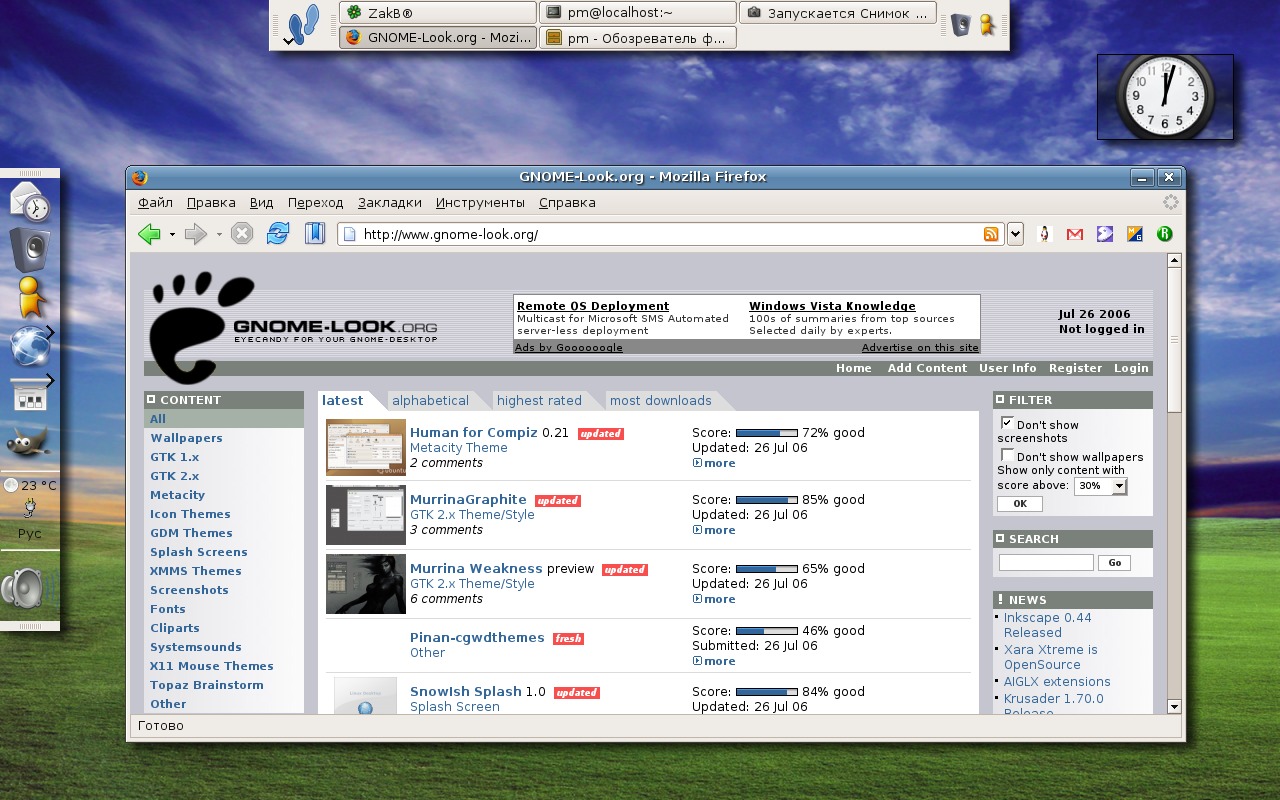
Task: Click the RSS feed icon in address bar
Action: tap(991, 234)
